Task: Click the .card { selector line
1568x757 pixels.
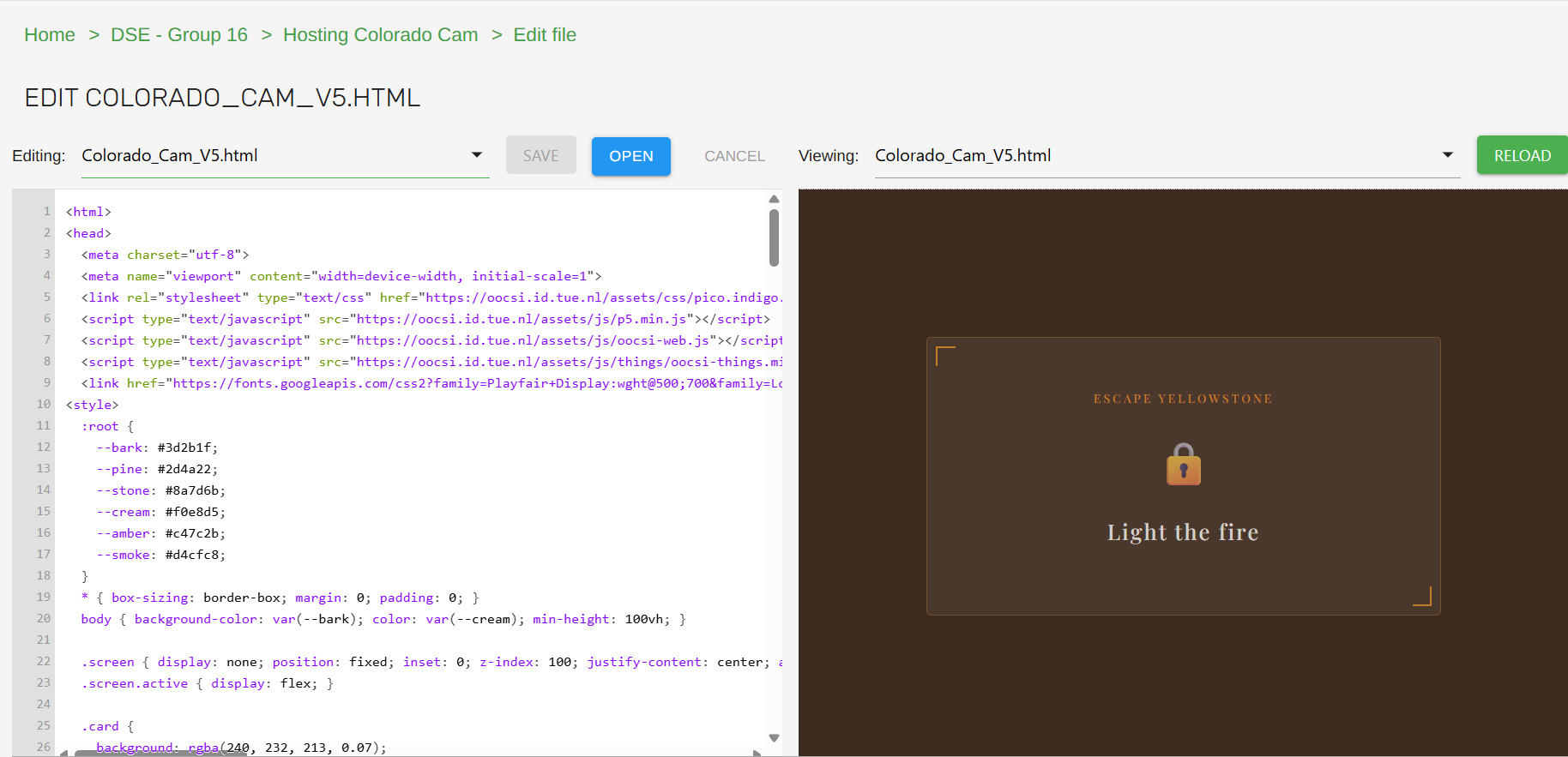Action: tap(107, 726)
